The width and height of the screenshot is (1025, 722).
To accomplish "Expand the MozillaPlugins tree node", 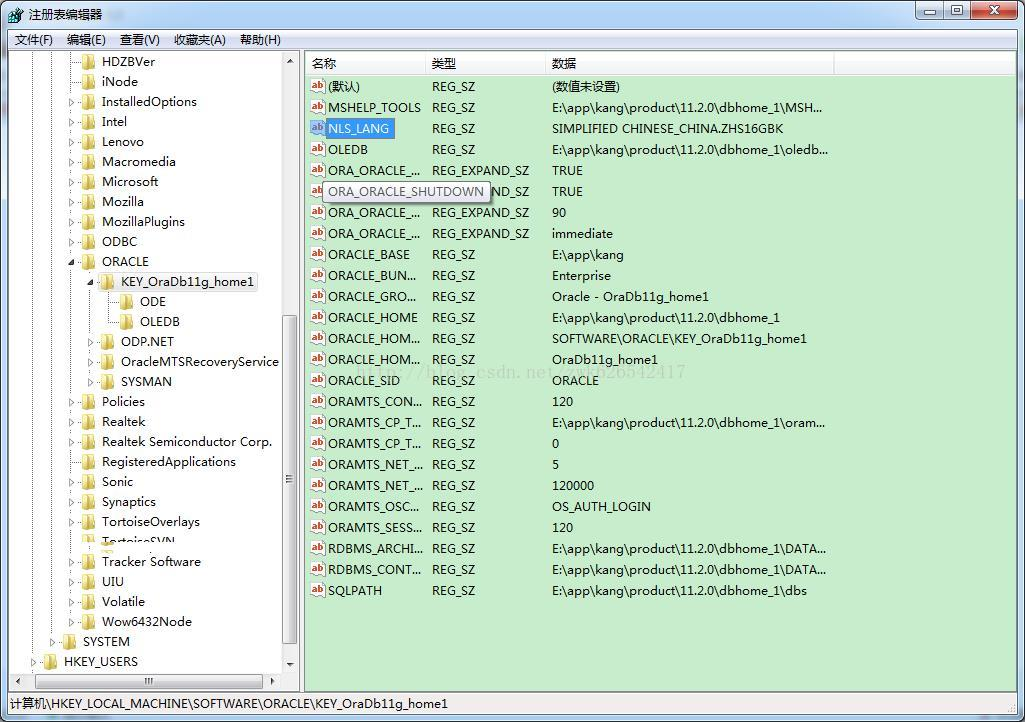I will 71,222.
